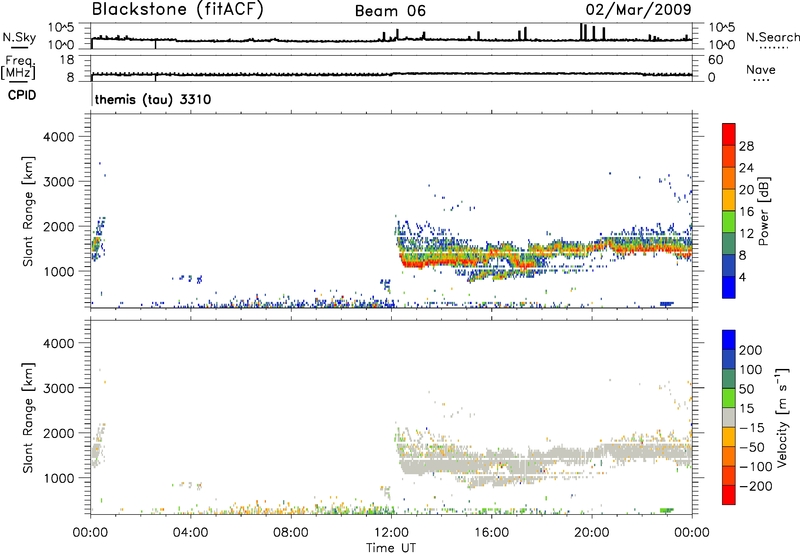The image size is (800, 554).
Task: Click the red top segment of Power colorbar
Action: 729,134
